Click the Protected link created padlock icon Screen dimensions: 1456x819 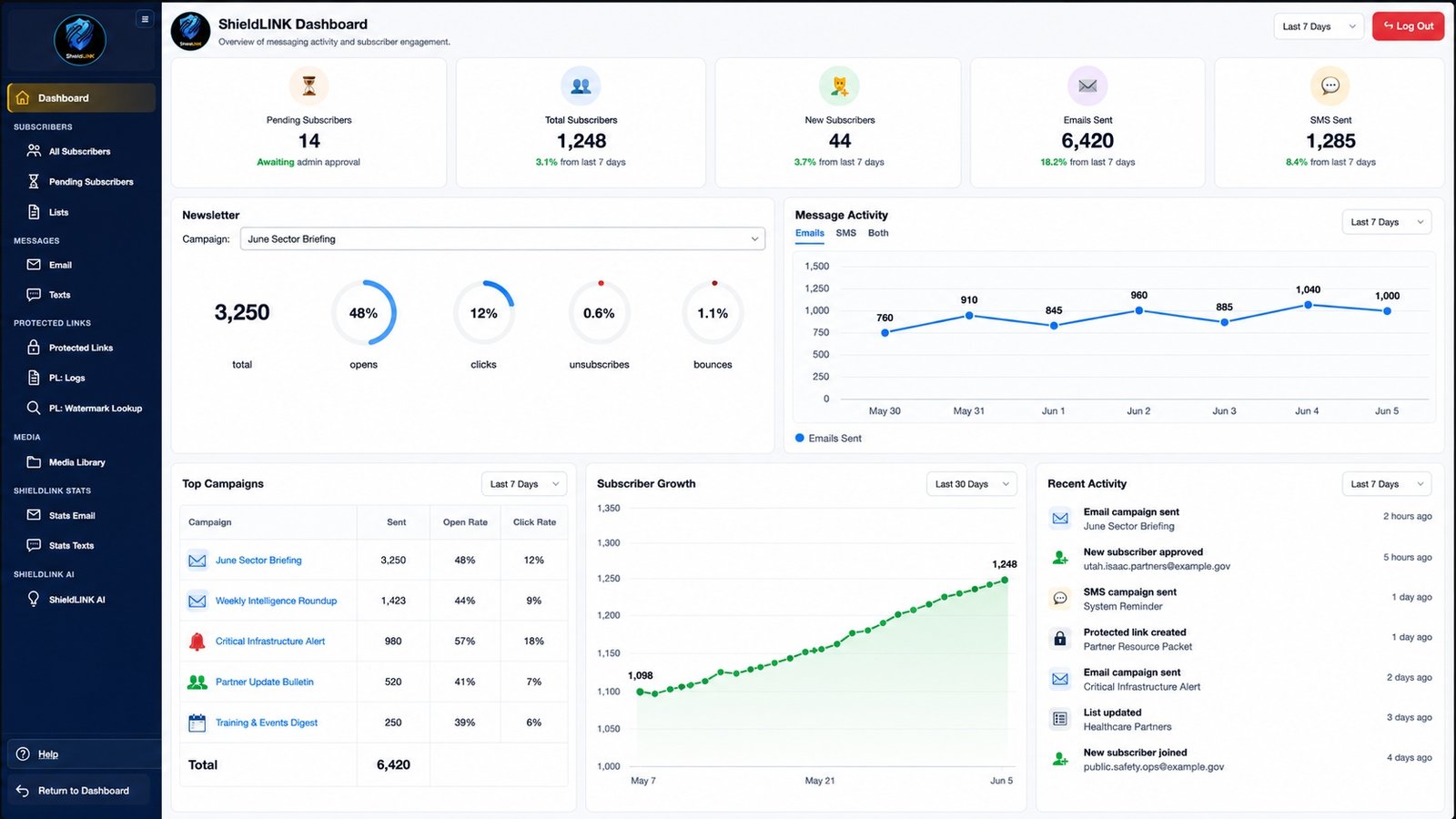[1060, 639]
